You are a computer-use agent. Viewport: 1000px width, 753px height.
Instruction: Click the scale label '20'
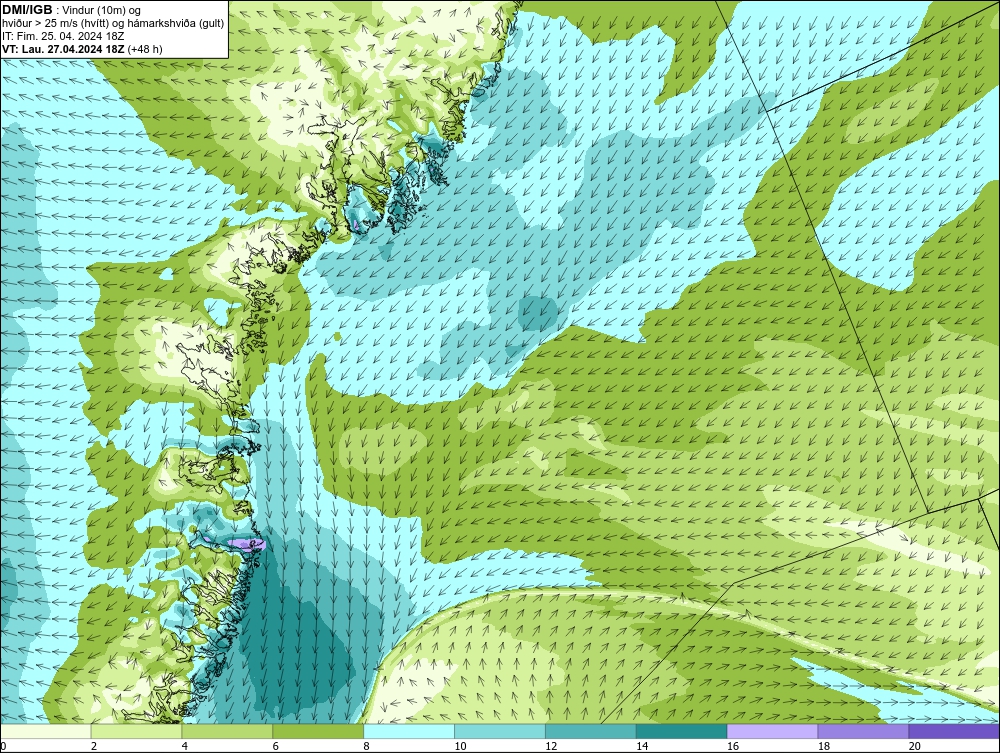pyautogui.click(x=915, y=746)
